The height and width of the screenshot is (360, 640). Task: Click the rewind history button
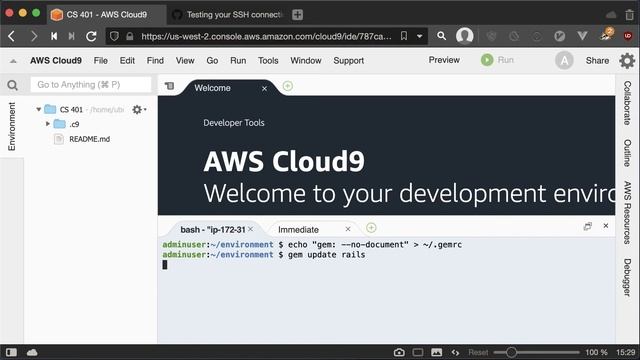[x=54, y=36]
